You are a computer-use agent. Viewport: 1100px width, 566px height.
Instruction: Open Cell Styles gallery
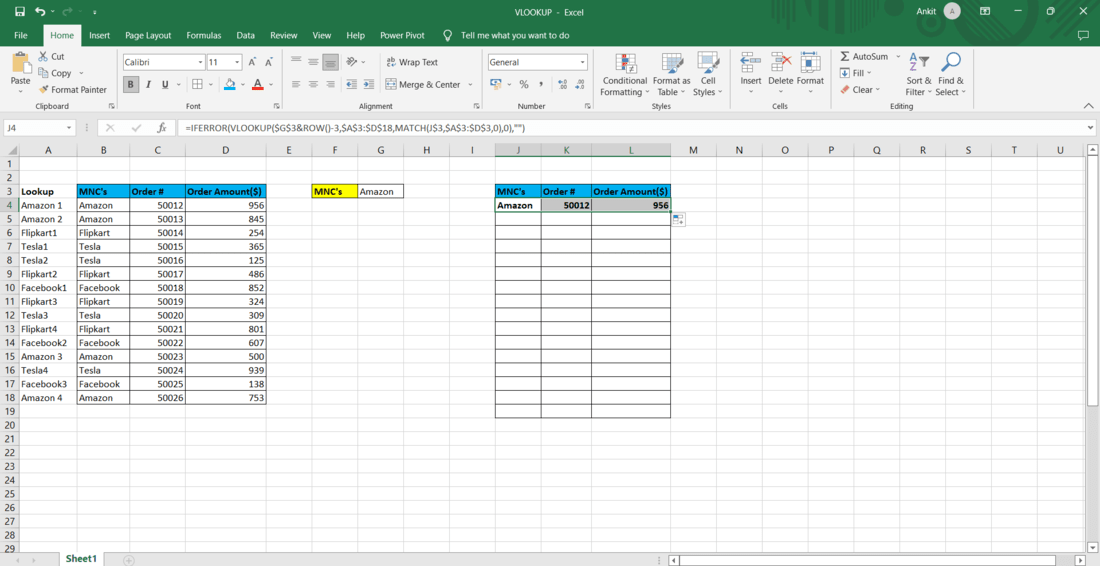708,74
